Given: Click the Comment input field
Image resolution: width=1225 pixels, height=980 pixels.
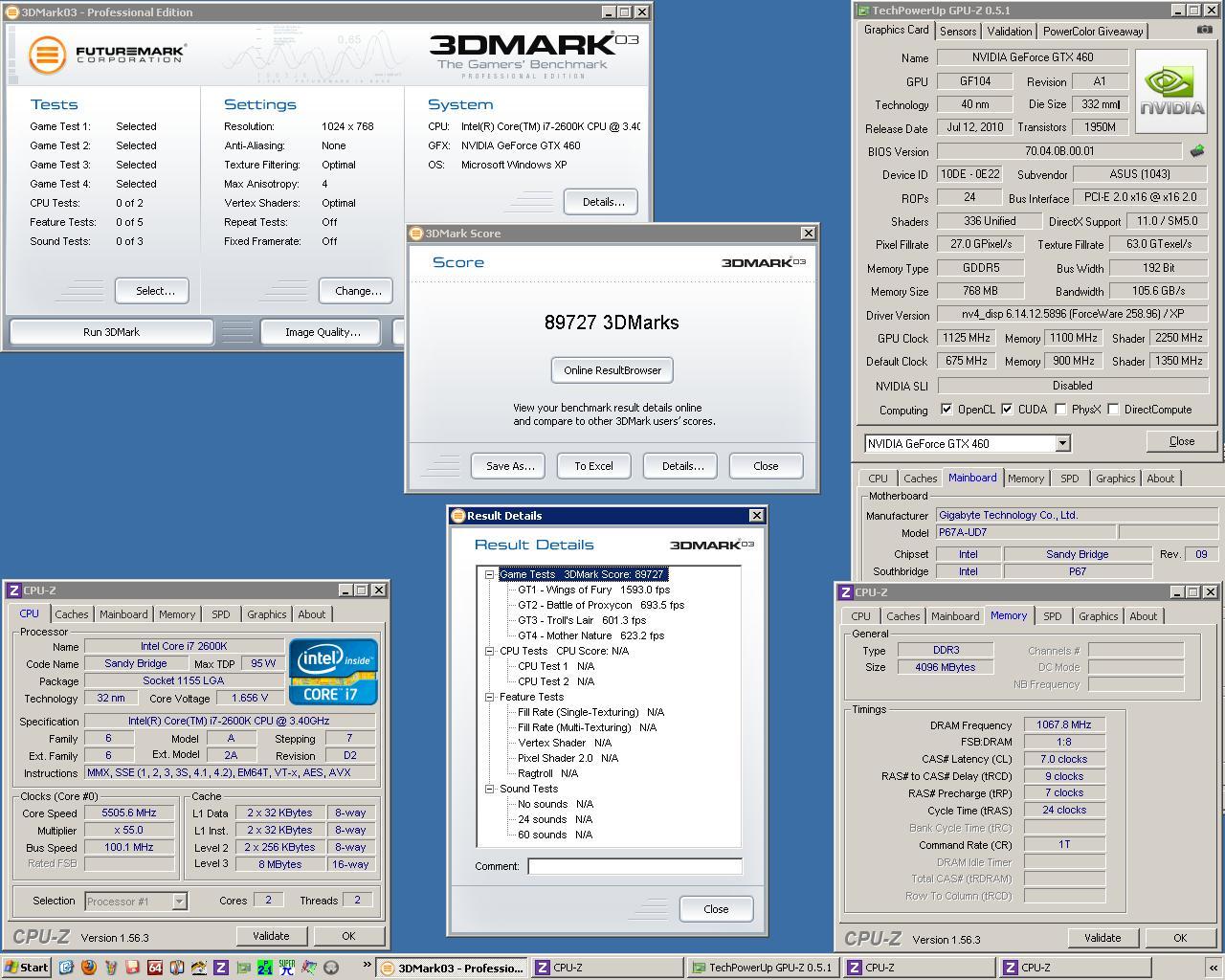Looking at the screenshot, I should 635,866.
